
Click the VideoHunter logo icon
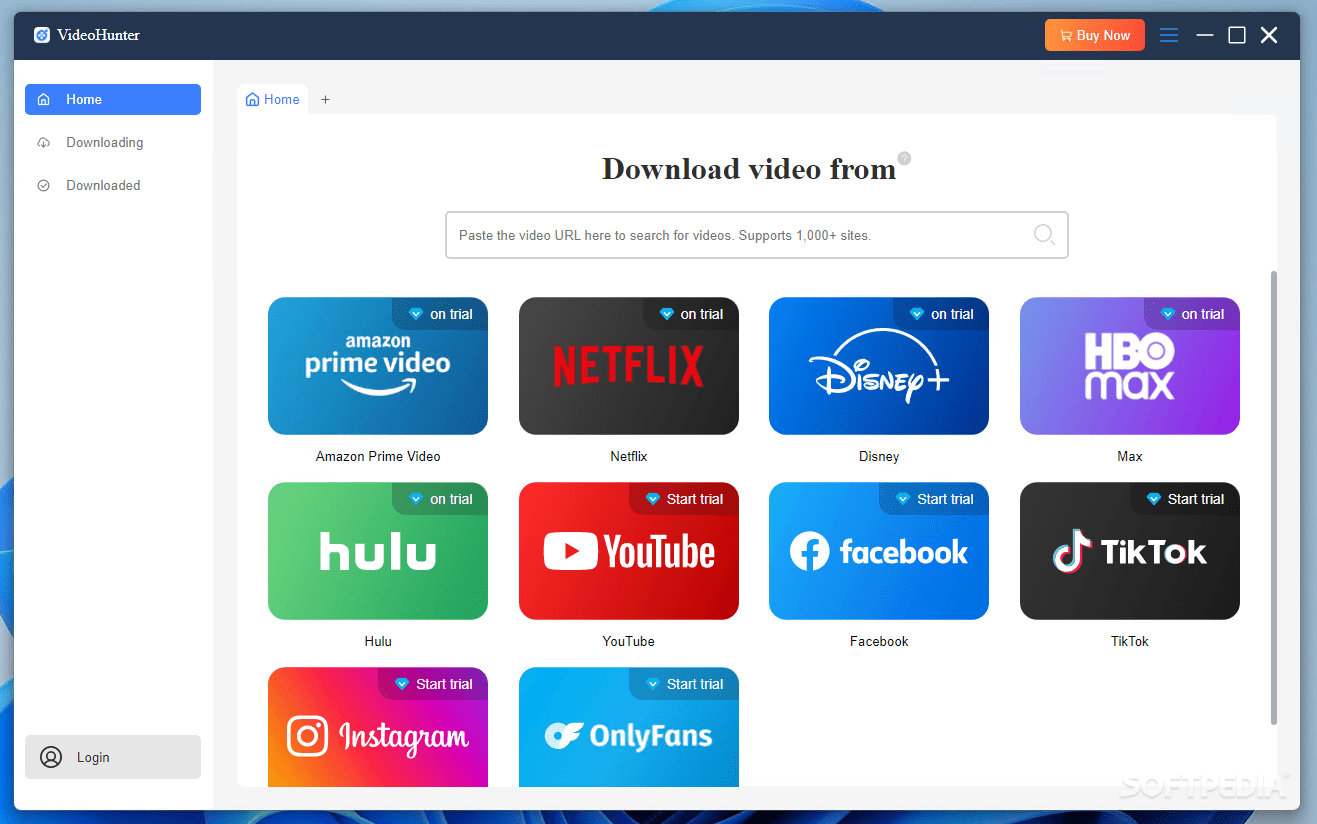coord(42,35)
